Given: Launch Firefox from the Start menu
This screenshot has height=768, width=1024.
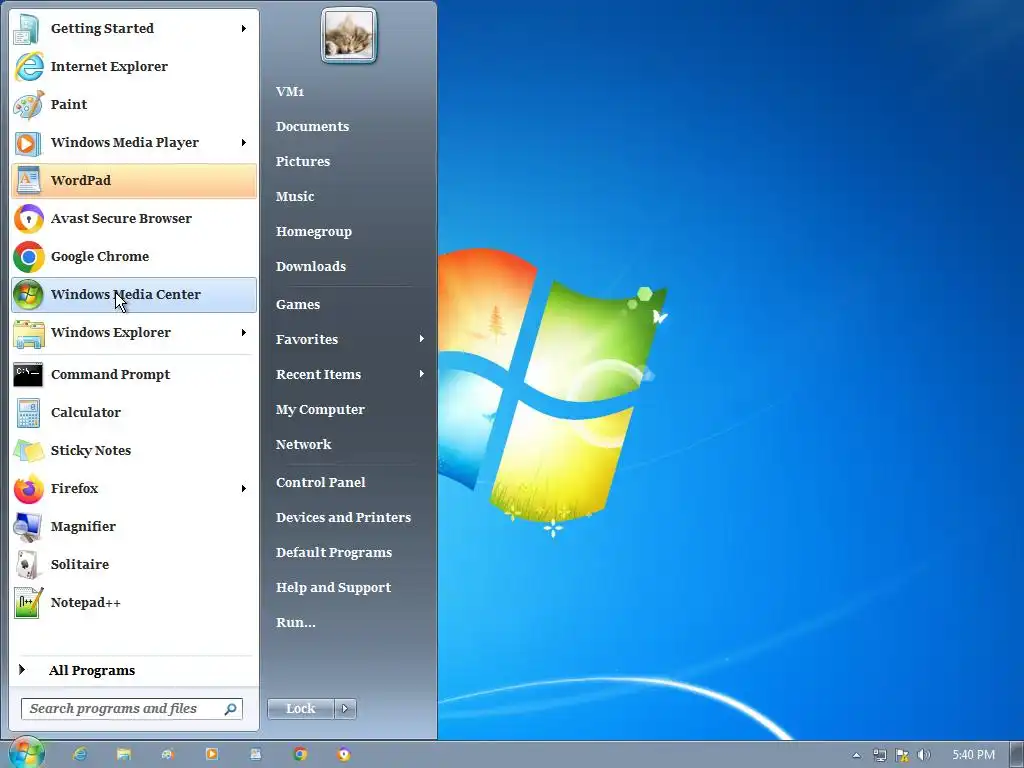Looking at the screenshot, I should click(x=134, y=488).
